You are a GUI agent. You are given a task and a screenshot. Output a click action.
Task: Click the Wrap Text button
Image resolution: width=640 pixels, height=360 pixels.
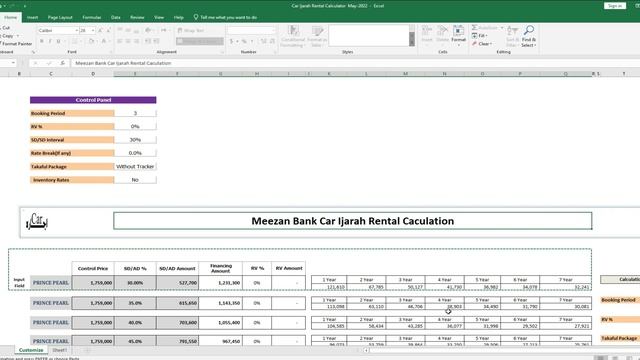[191, 31]
